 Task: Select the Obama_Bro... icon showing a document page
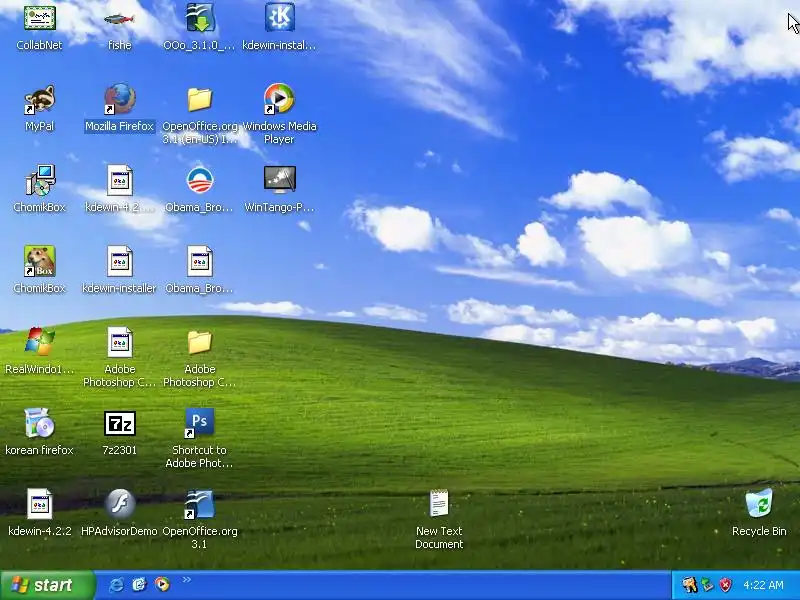tap(199, 261)
